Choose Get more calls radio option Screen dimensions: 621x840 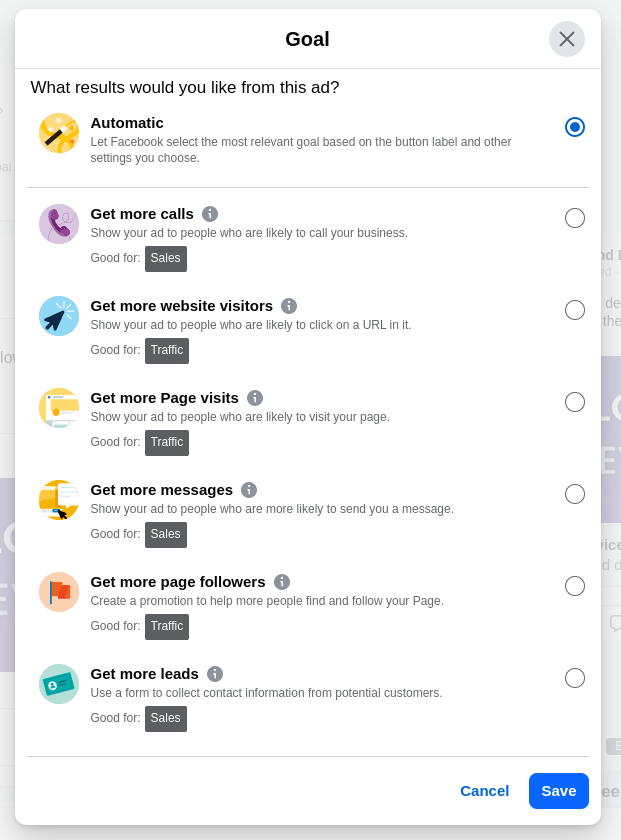574,218
